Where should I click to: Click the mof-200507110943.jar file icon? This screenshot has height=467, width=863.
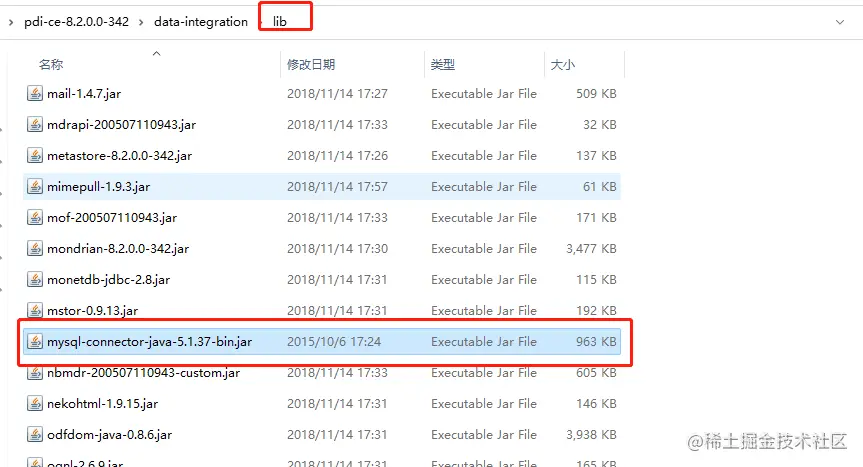point(35,218)
